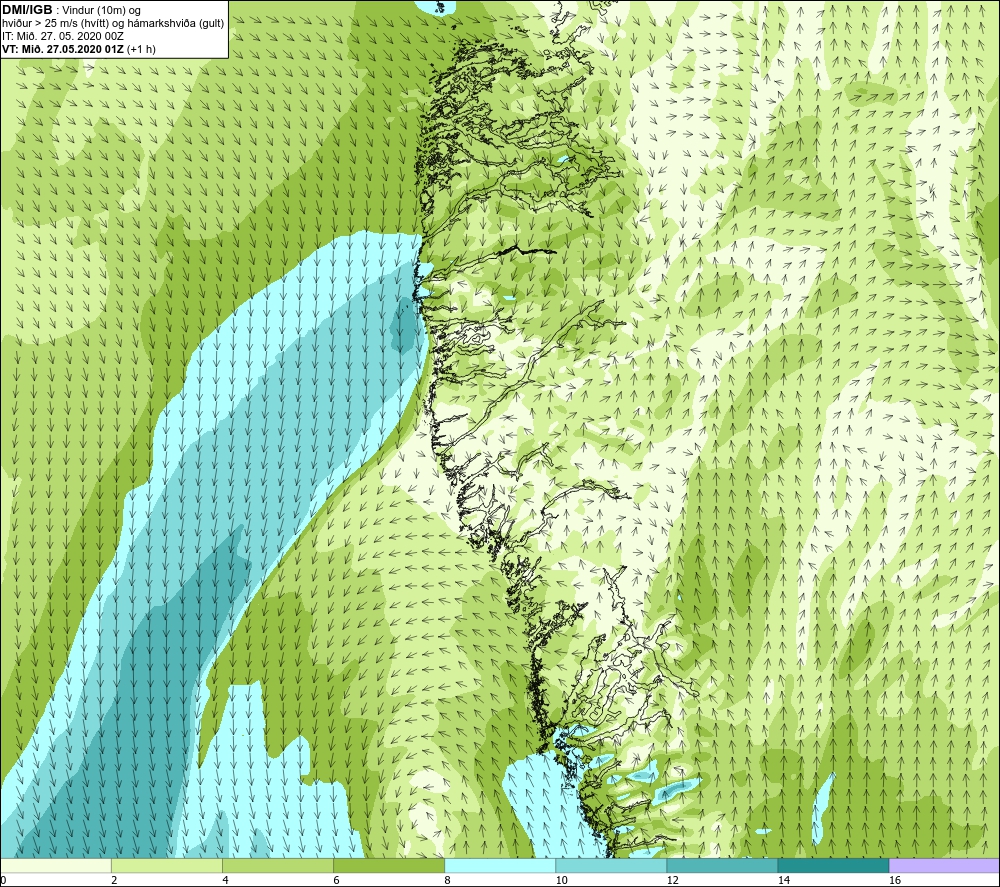Click legend tick label 14
The height and width of the screenshot is (887, 1000).
(783, 880)
